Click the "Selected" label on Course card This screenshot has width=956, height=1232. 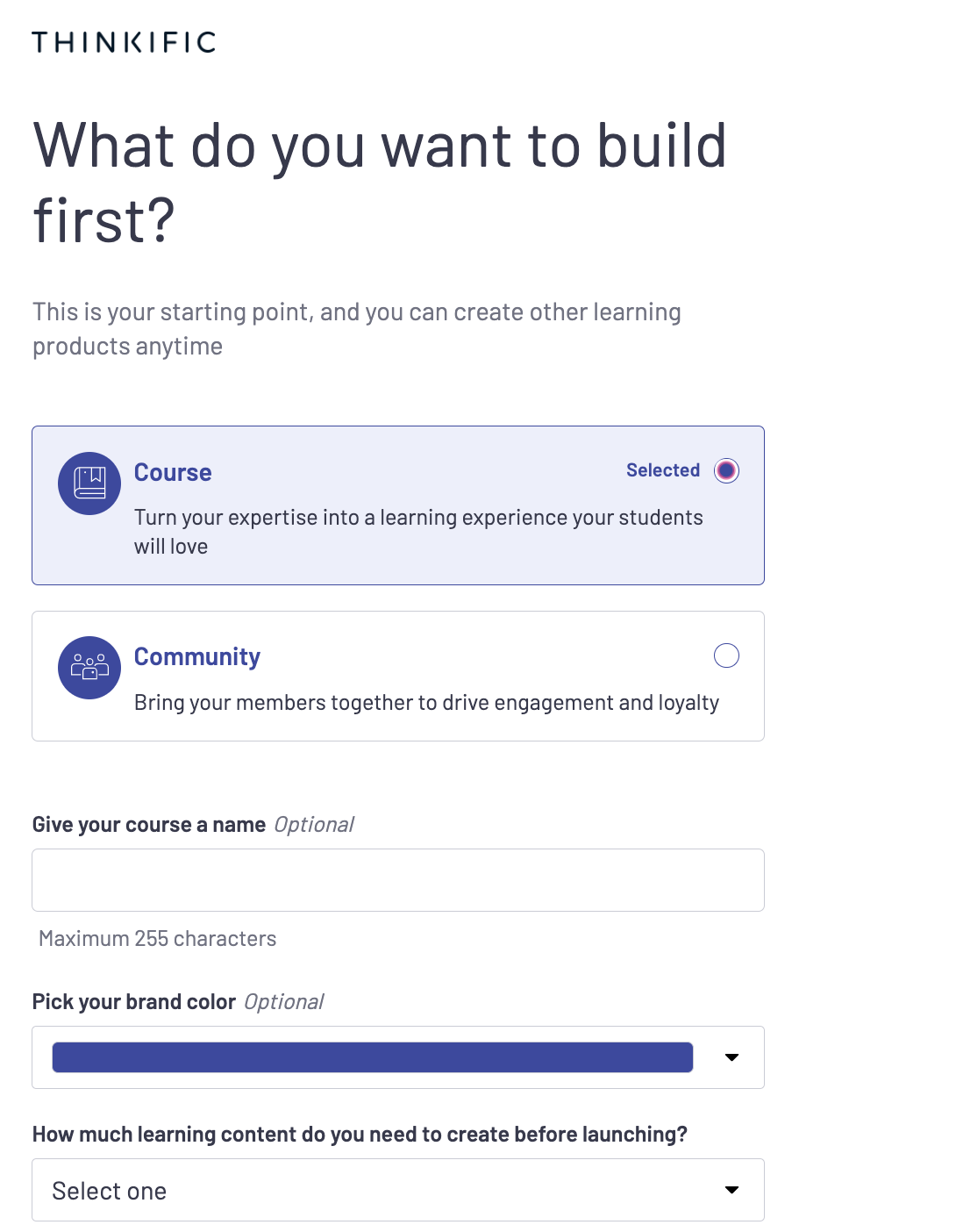(x=663, y=470)
